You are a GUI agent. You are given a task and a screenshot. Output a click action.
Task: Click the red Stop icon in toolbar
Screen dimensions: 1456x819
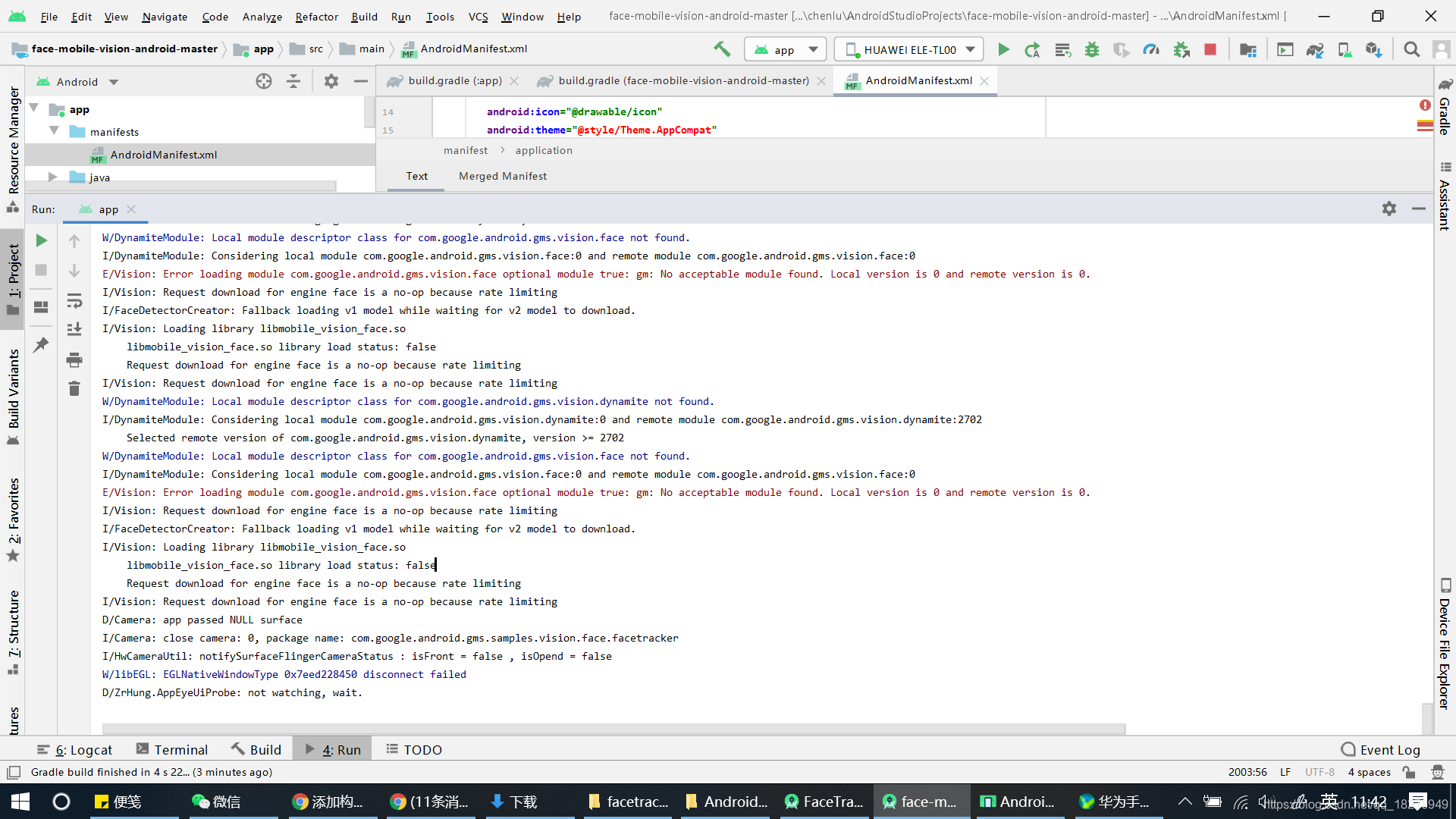[x=1210, y=50]
